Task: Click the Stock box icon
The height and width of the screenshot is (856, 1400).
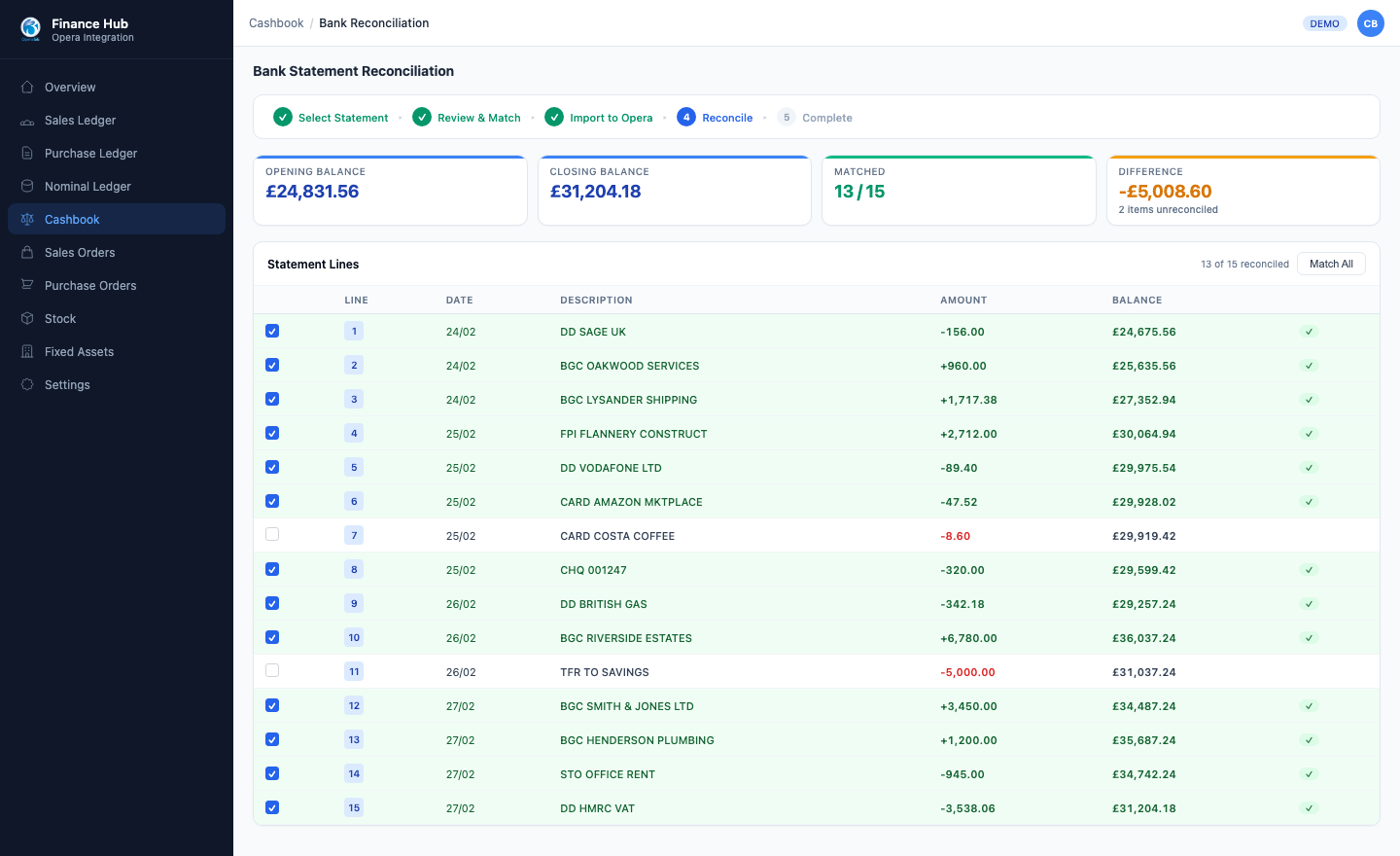Action: [x=27, y=319]
